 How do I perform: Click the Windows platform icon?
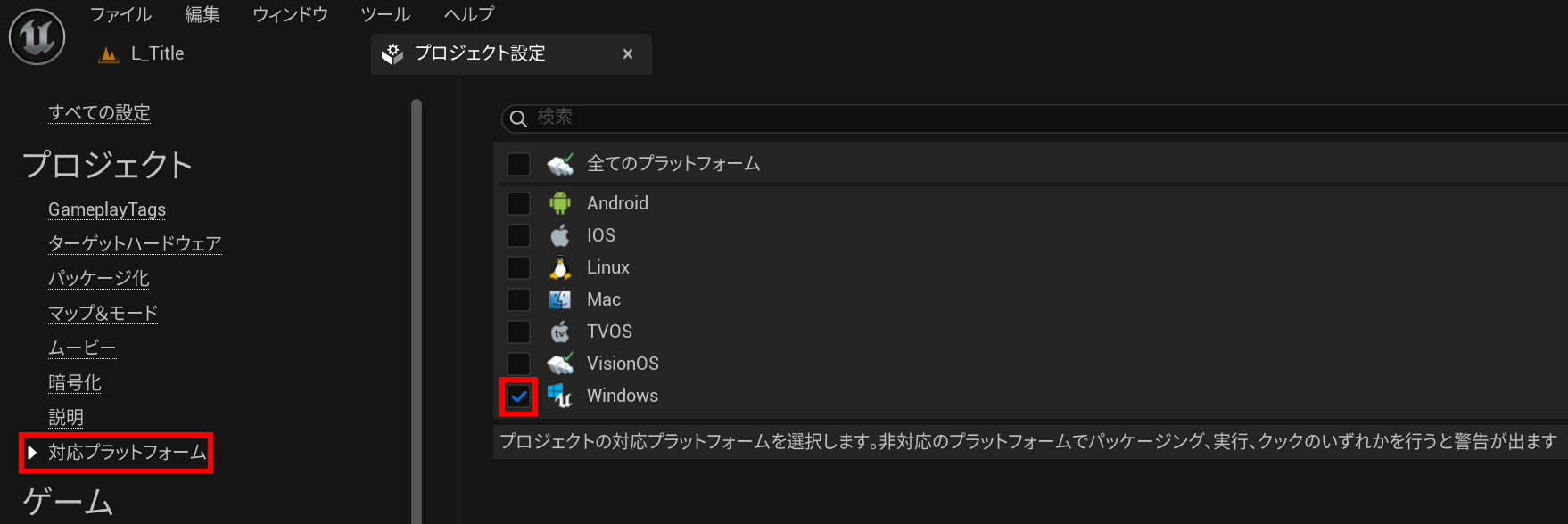(x=560, y=396)
